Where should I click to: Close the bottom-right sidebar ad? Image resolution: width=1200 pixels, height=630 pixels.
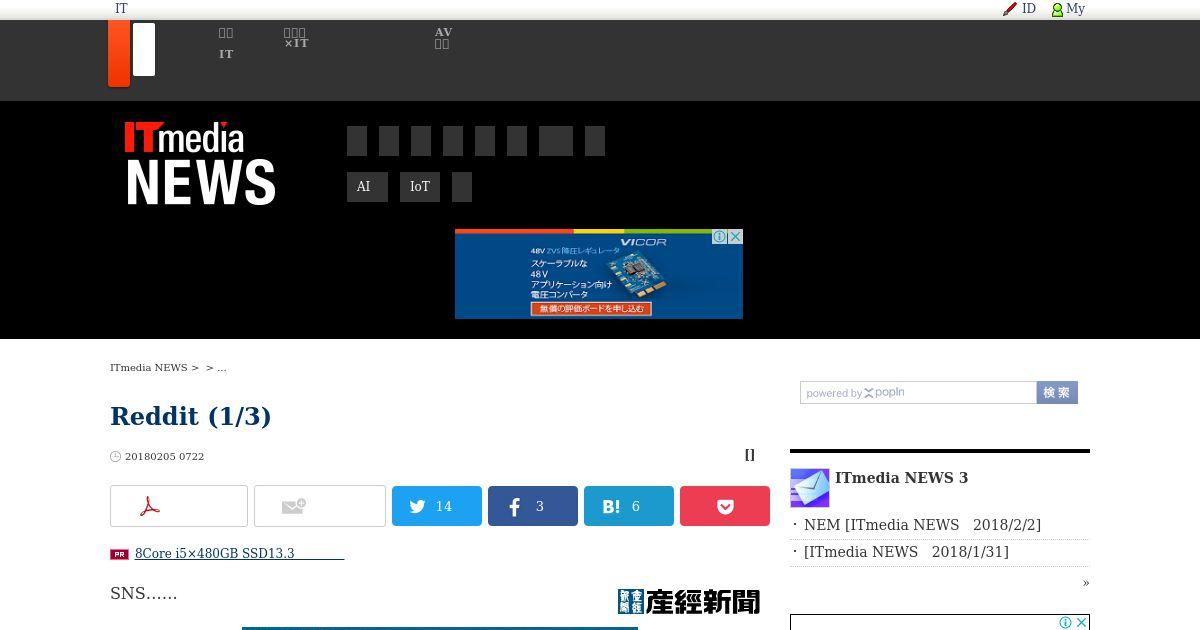coord(1081,623)
